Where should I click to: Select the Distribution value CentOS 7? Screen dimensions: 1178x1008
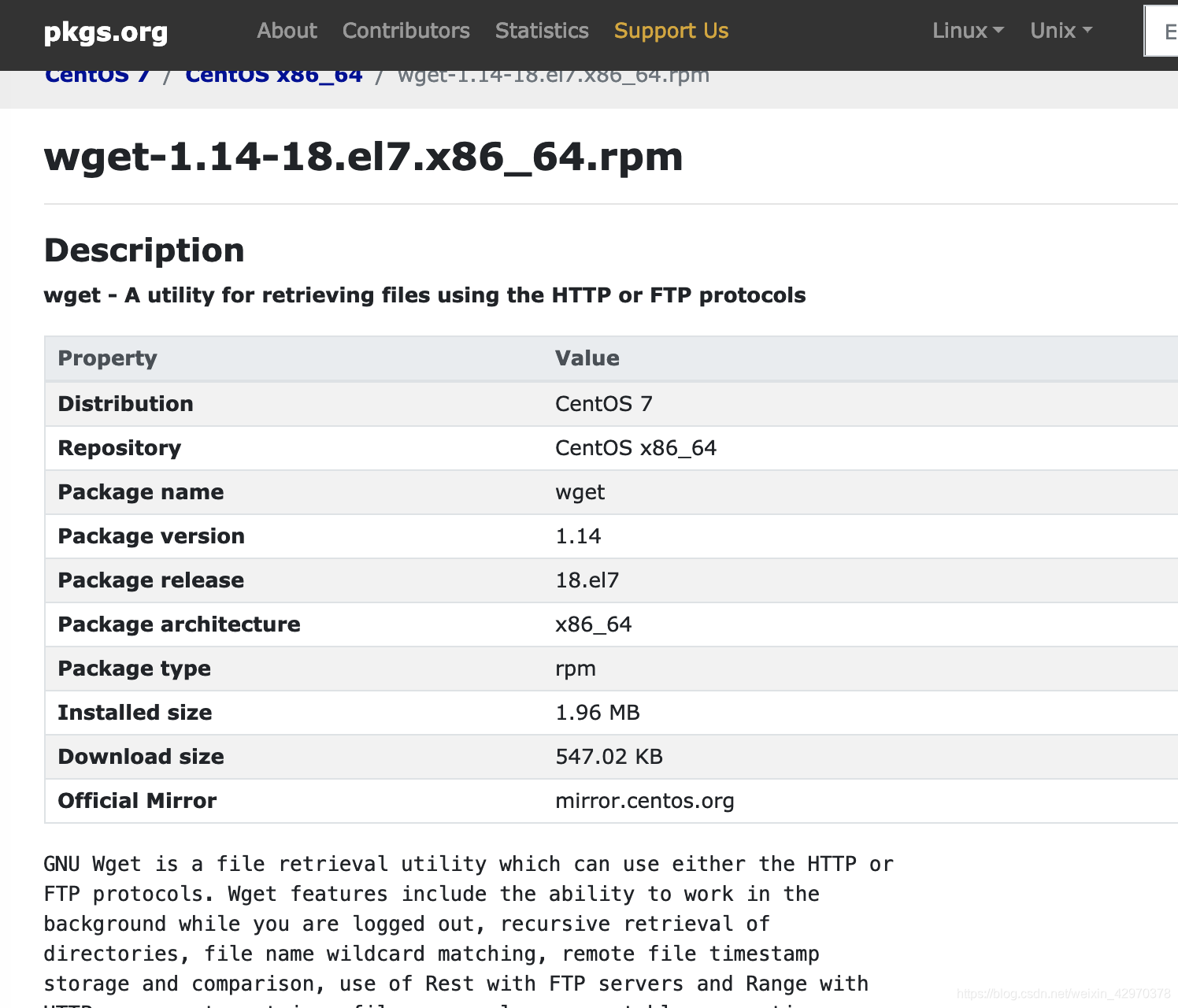point(603,403)
